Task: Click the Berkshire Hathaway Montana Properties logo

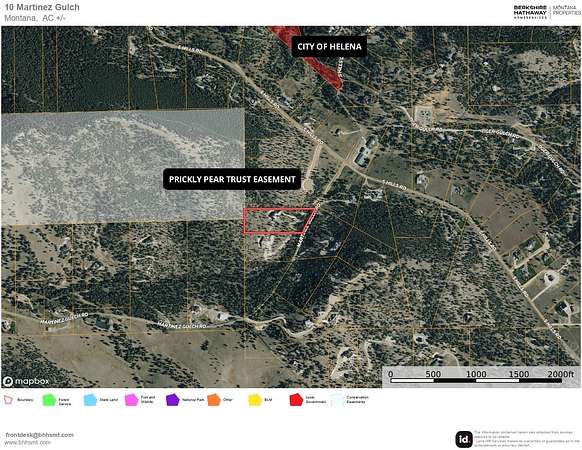Action: point(547,11)
